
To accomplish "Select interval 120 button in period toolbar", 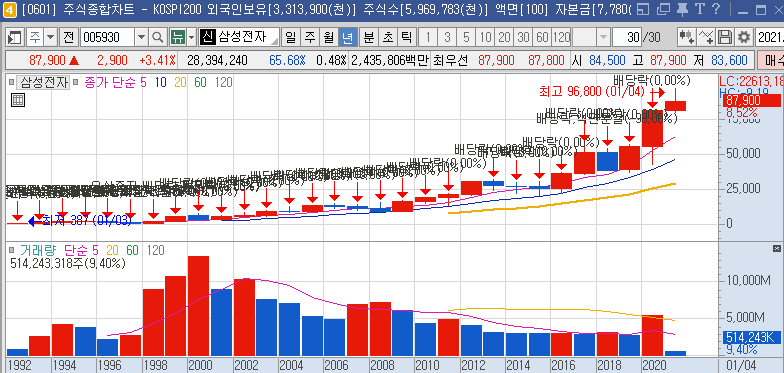I will tap(562, 36).
